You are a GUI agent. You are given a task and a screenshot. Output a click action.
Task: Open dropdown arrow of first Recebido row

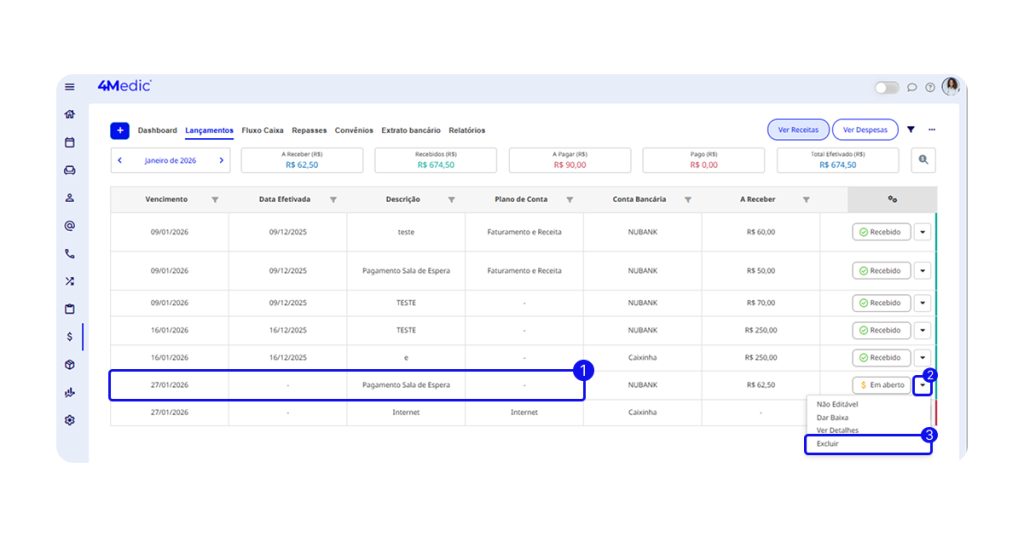click(922, 231)
